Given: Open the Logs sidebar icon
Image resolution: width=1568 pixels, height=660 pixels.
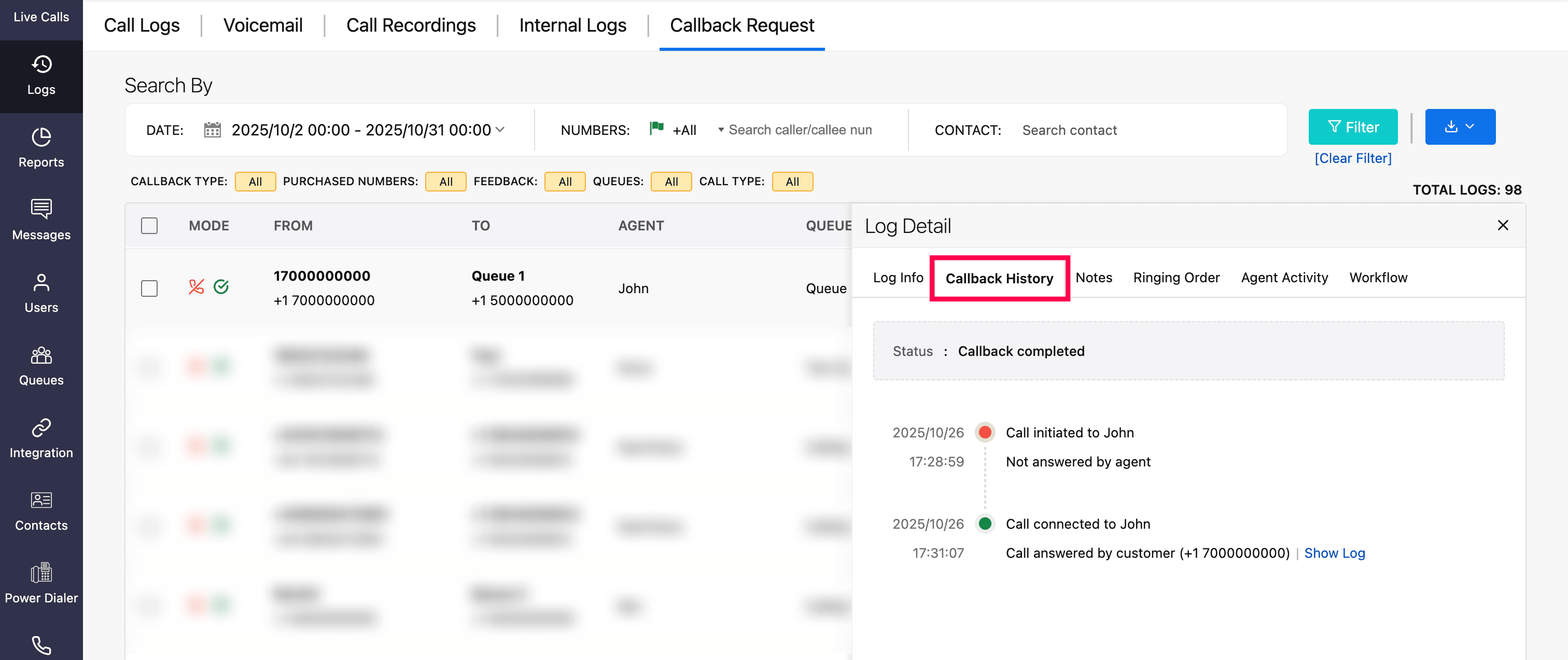Looking at the screenshot, I should click(x=41, y=64).
